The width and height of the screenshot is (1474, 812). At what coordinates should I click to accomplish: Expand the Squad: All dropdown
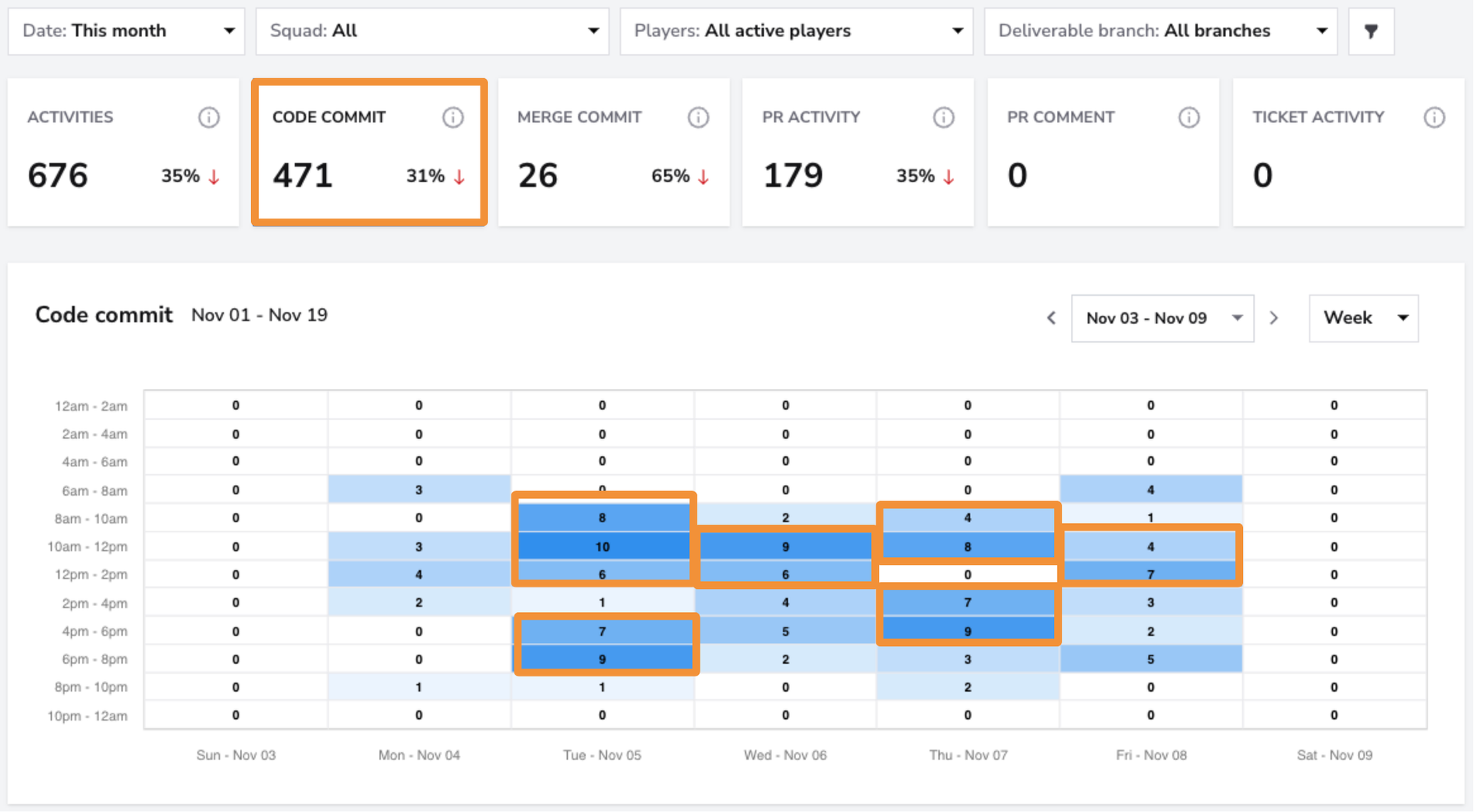432,31
